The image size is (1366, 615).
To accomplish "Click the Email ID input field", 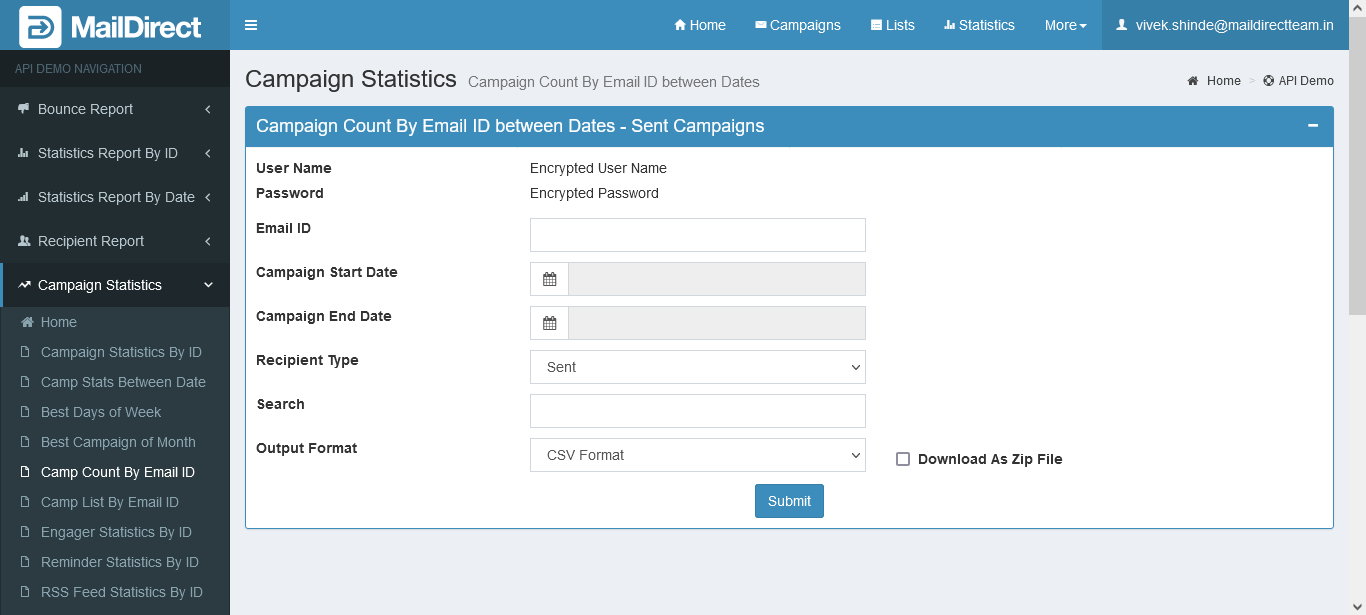I will coord(697,235).
